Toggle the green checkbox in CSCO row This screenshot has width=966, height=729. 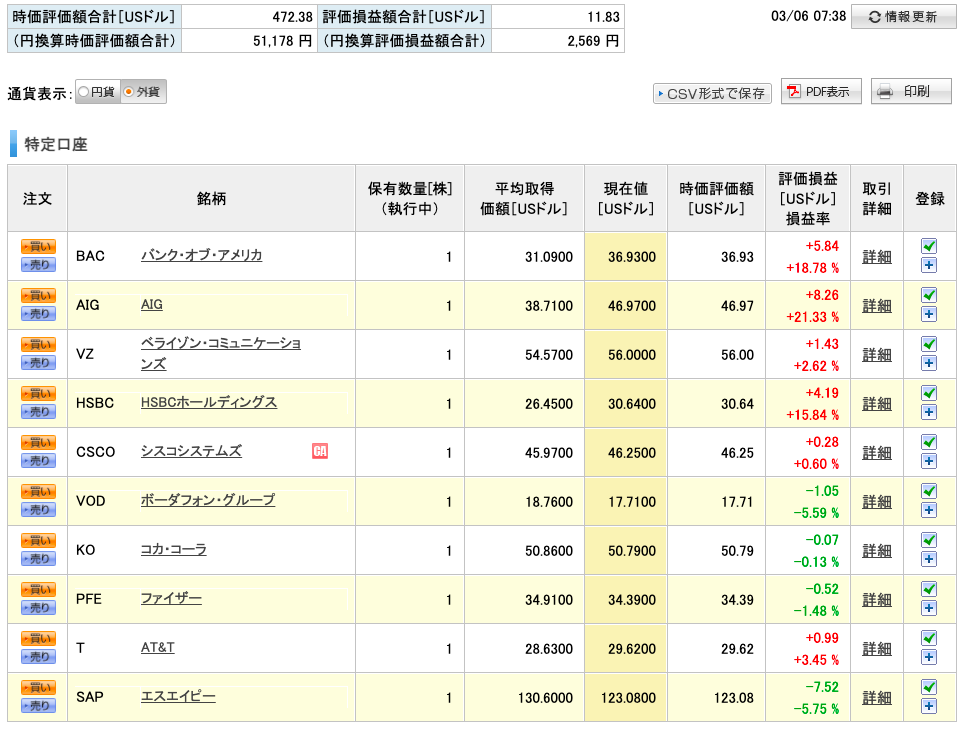pos(929,442)
